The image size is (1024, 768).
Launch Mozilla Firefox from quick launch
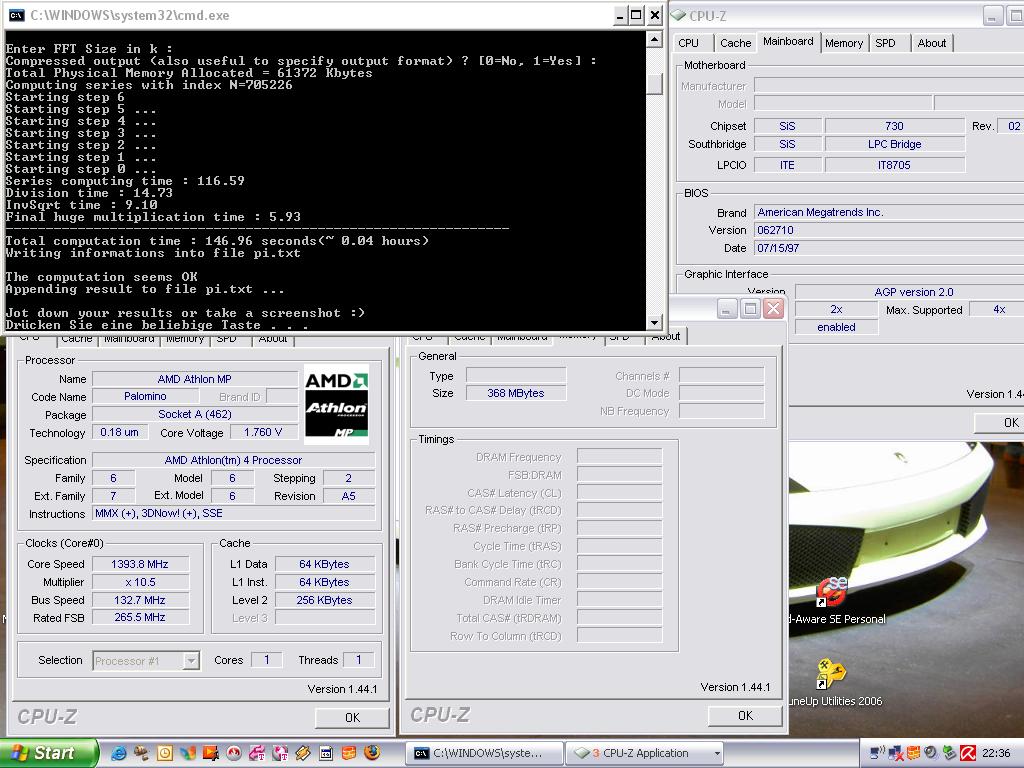click(372, 753)
